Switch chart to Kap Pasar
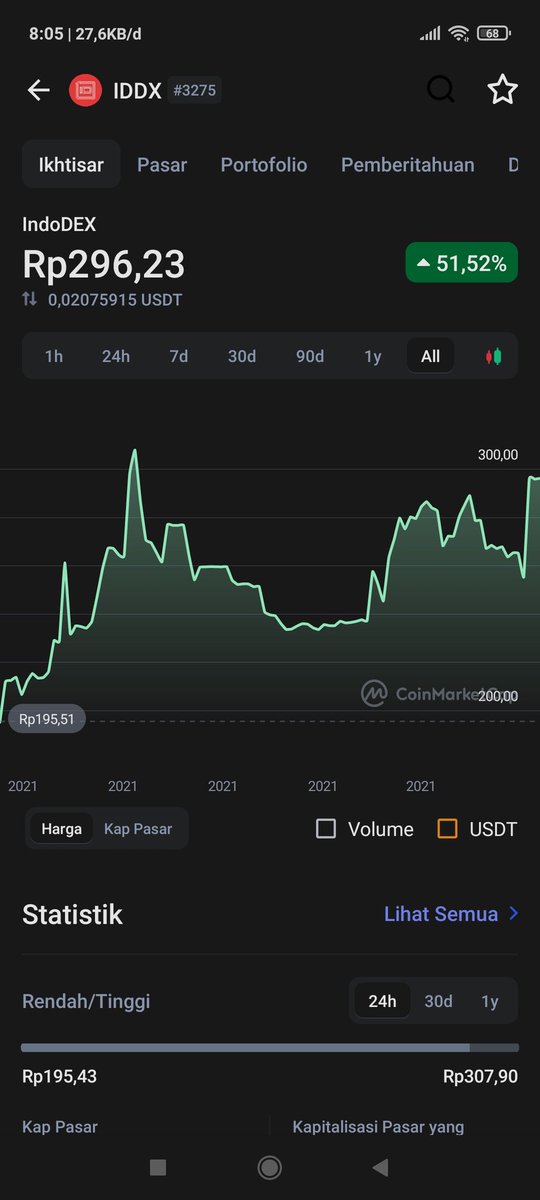 pos(138,829)
